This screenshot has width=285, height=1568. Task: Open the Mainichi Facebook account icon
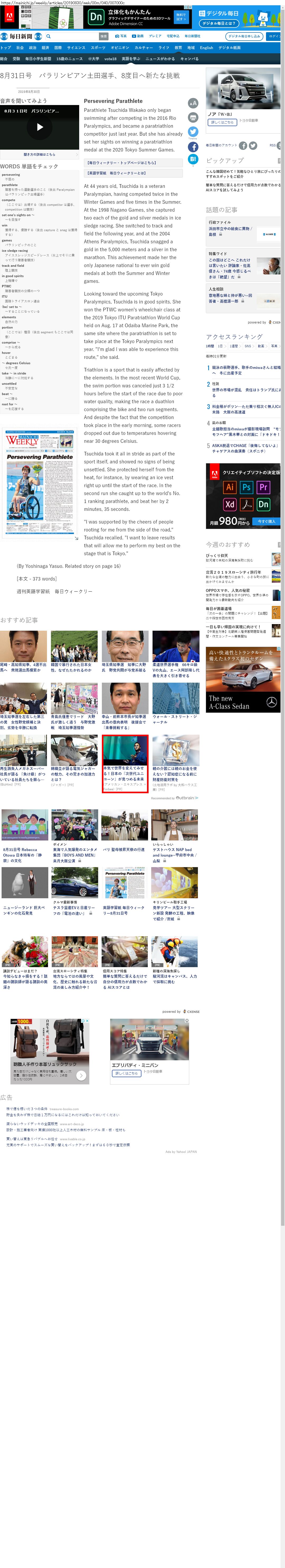coord(243,145)
